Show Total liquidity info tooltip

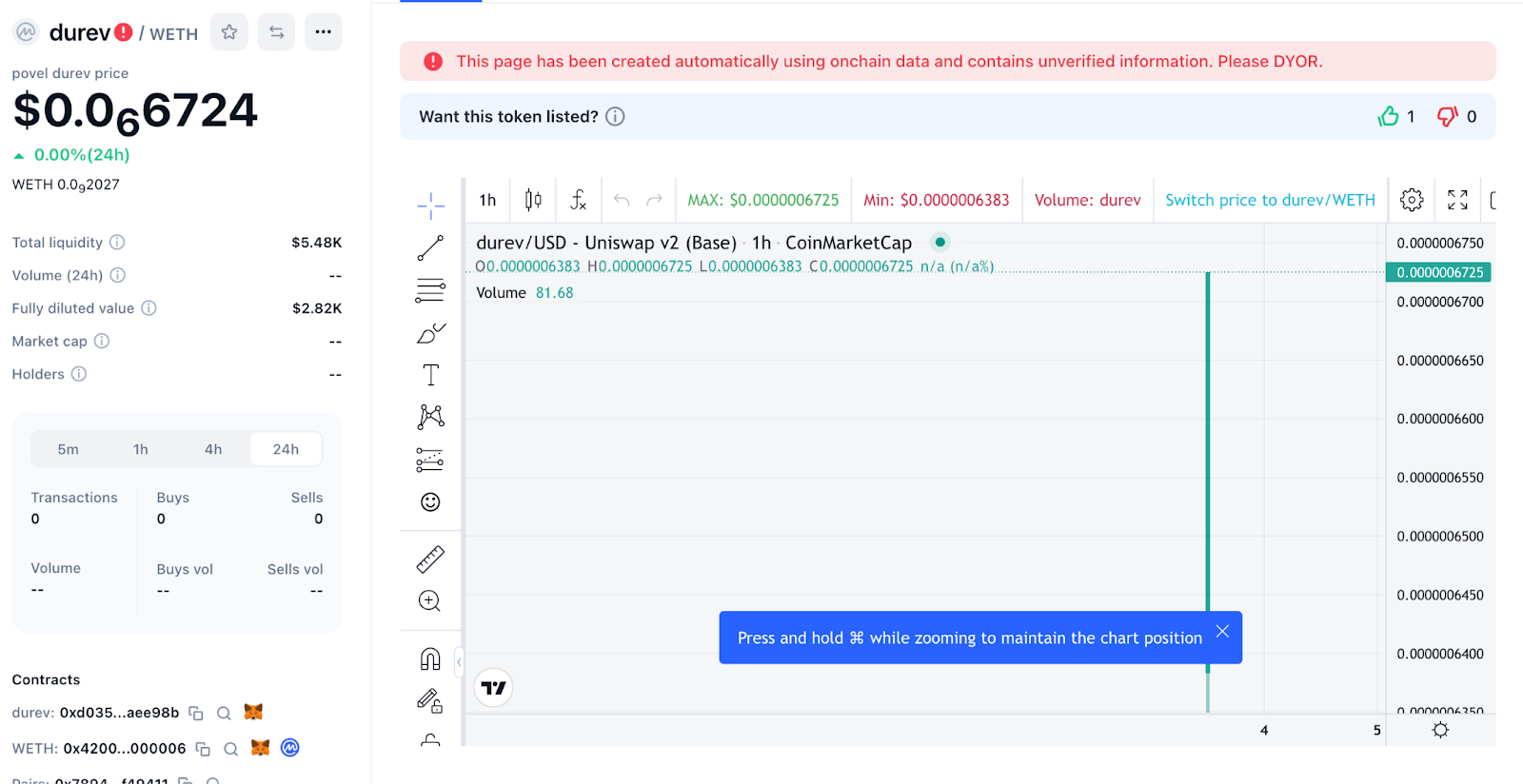click(117, 242)
